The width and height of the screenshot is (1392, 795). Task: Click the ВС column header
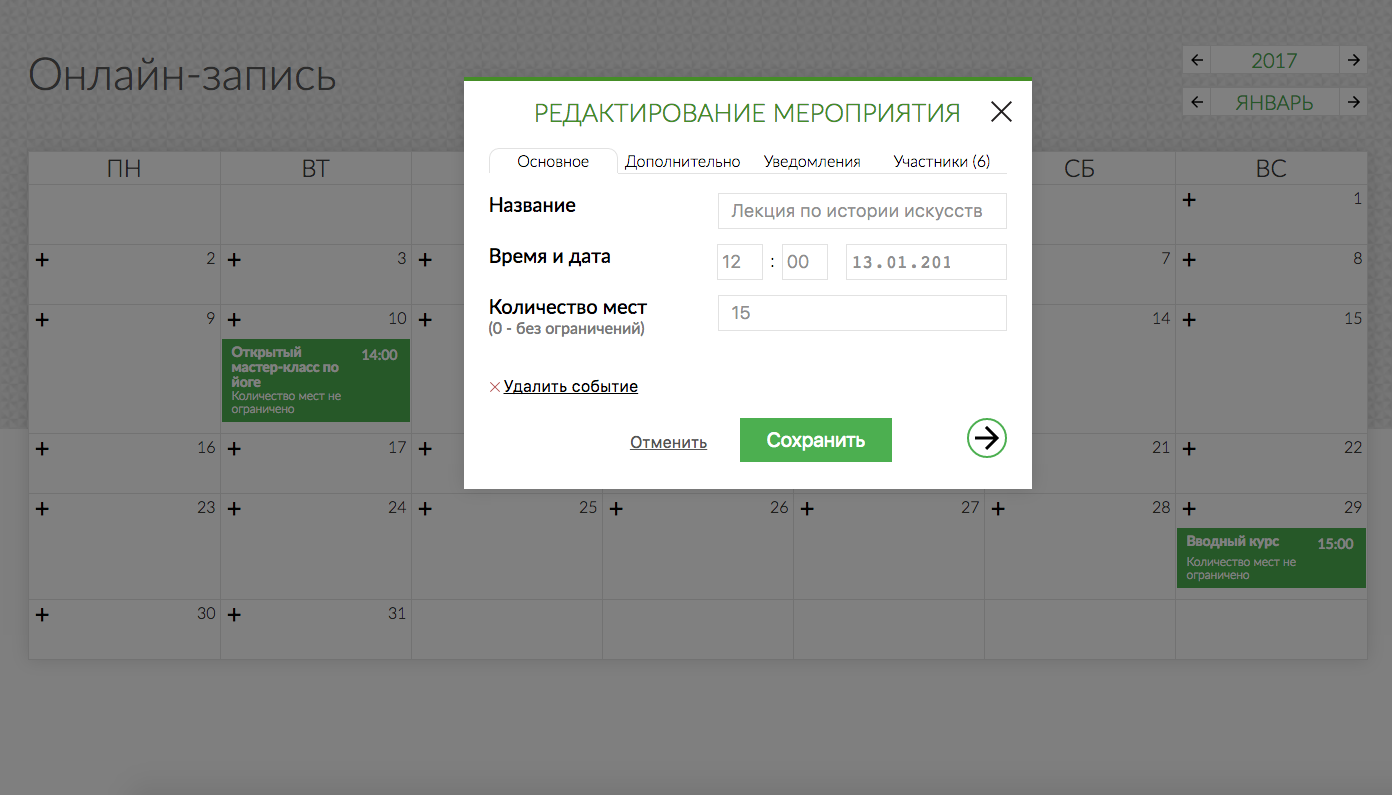[x=1271, y=168]
